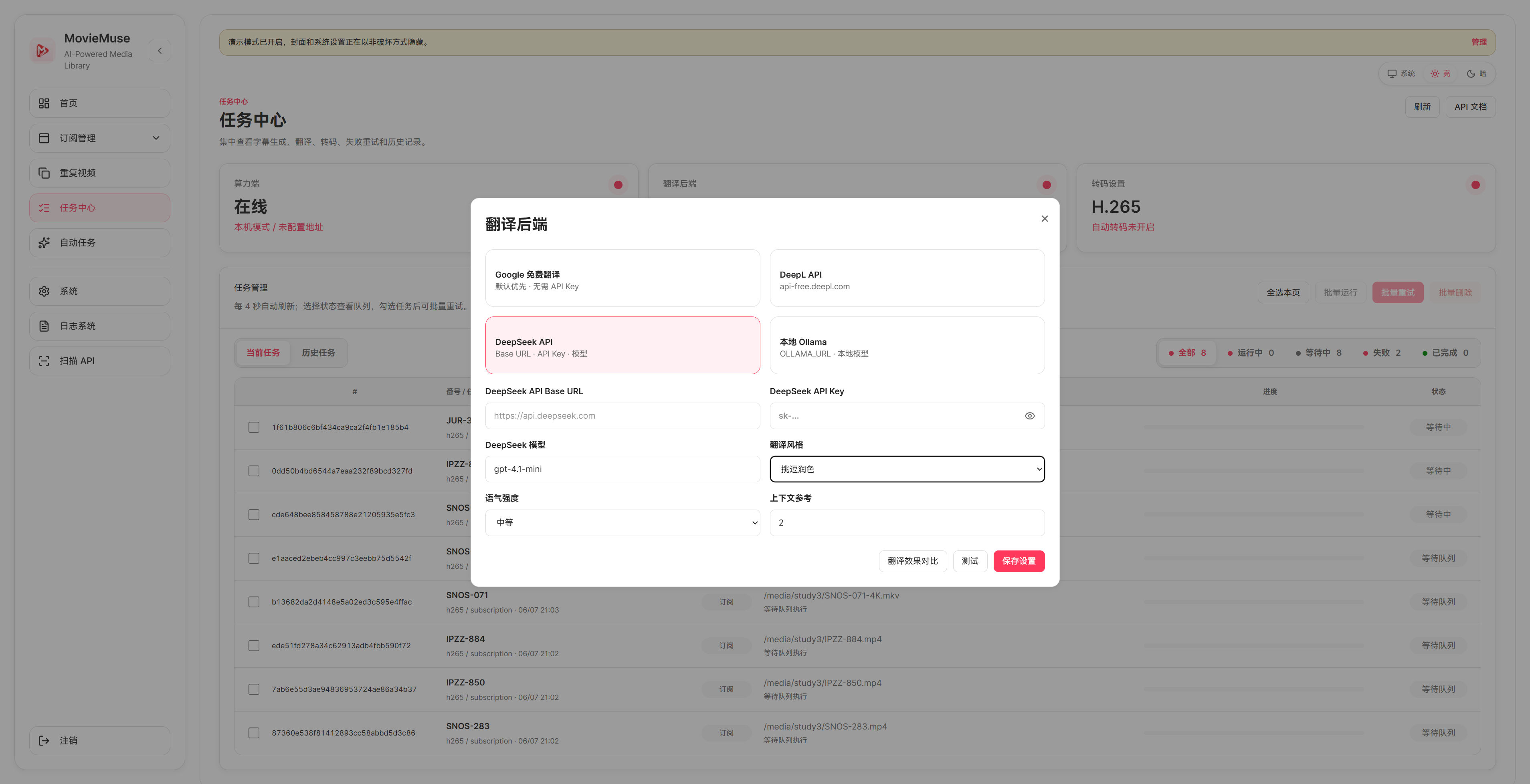1530x784 pixels.
Task: Switch theme to 暗 dark mode
Action: (1477, 74)
